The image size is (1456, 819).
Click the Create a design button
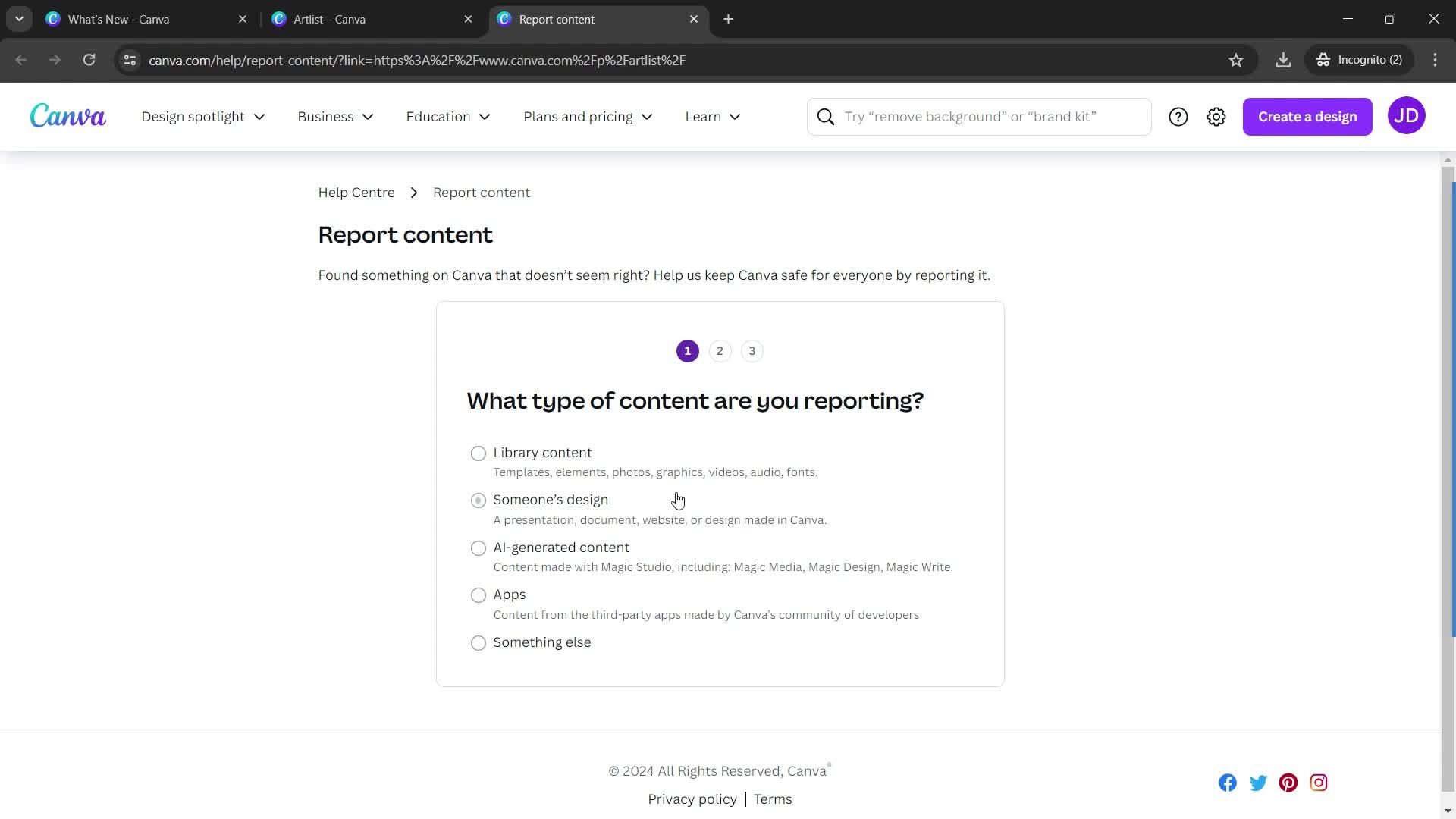pos(1308,115)
